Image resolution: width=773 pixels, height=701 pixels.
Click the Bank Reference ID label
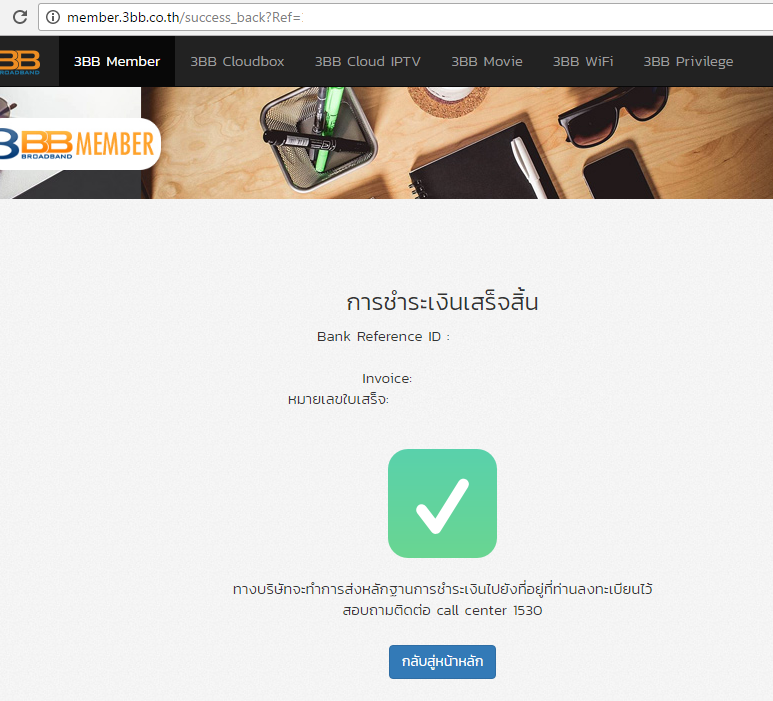click(383, 337)
